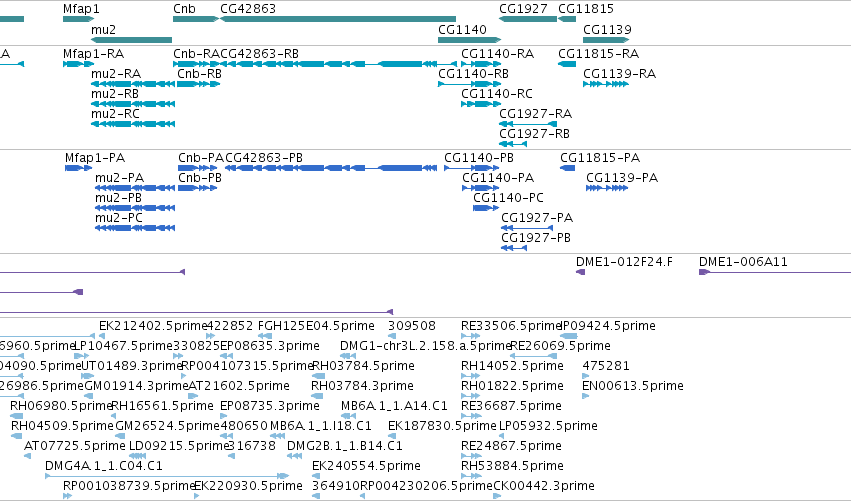
Task: Click the RE36687.5prime EST label
Action: click(511, 407)
